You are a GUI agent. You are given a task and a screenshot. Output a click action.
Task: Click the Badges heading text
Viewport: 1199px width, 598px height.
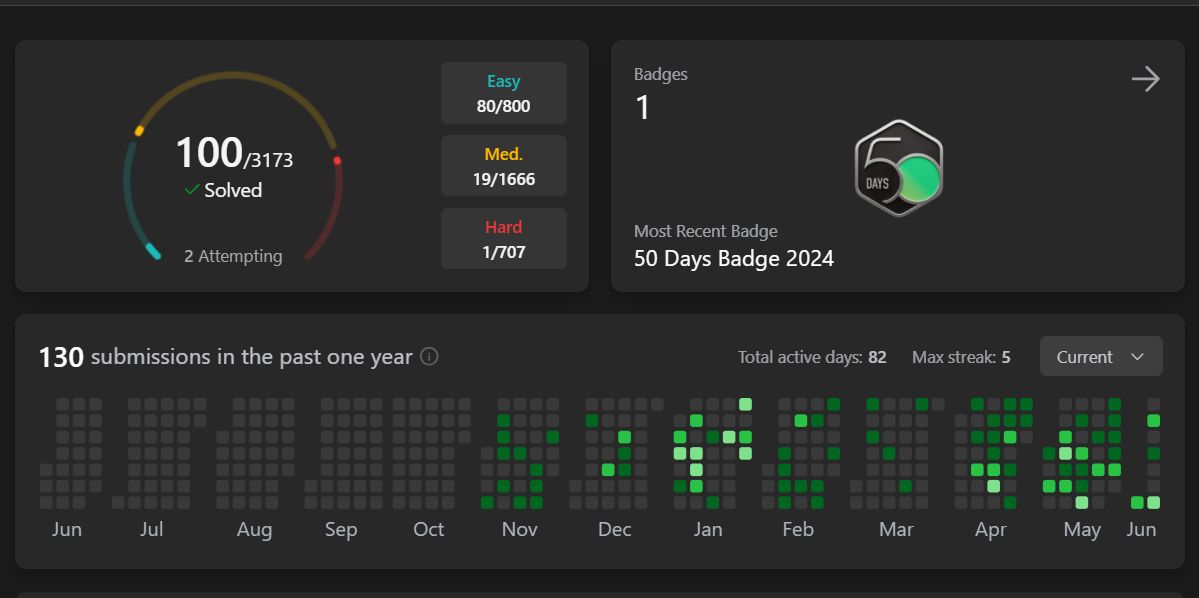tap(660, 74)
